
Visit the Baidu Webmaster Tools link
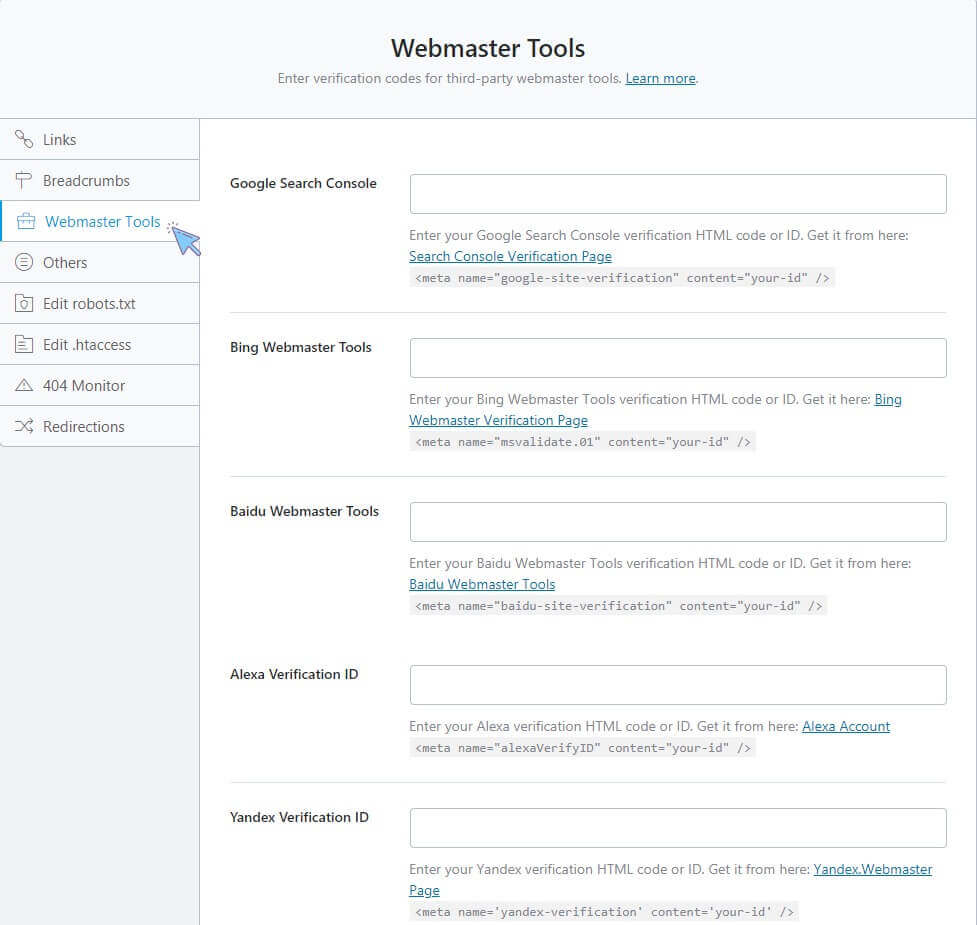482,584
